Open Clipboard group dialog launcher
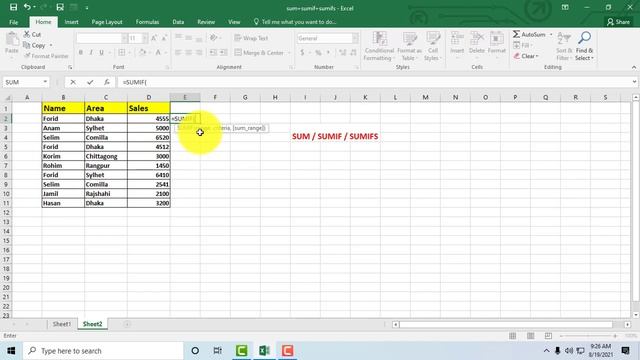 [70, 67]
